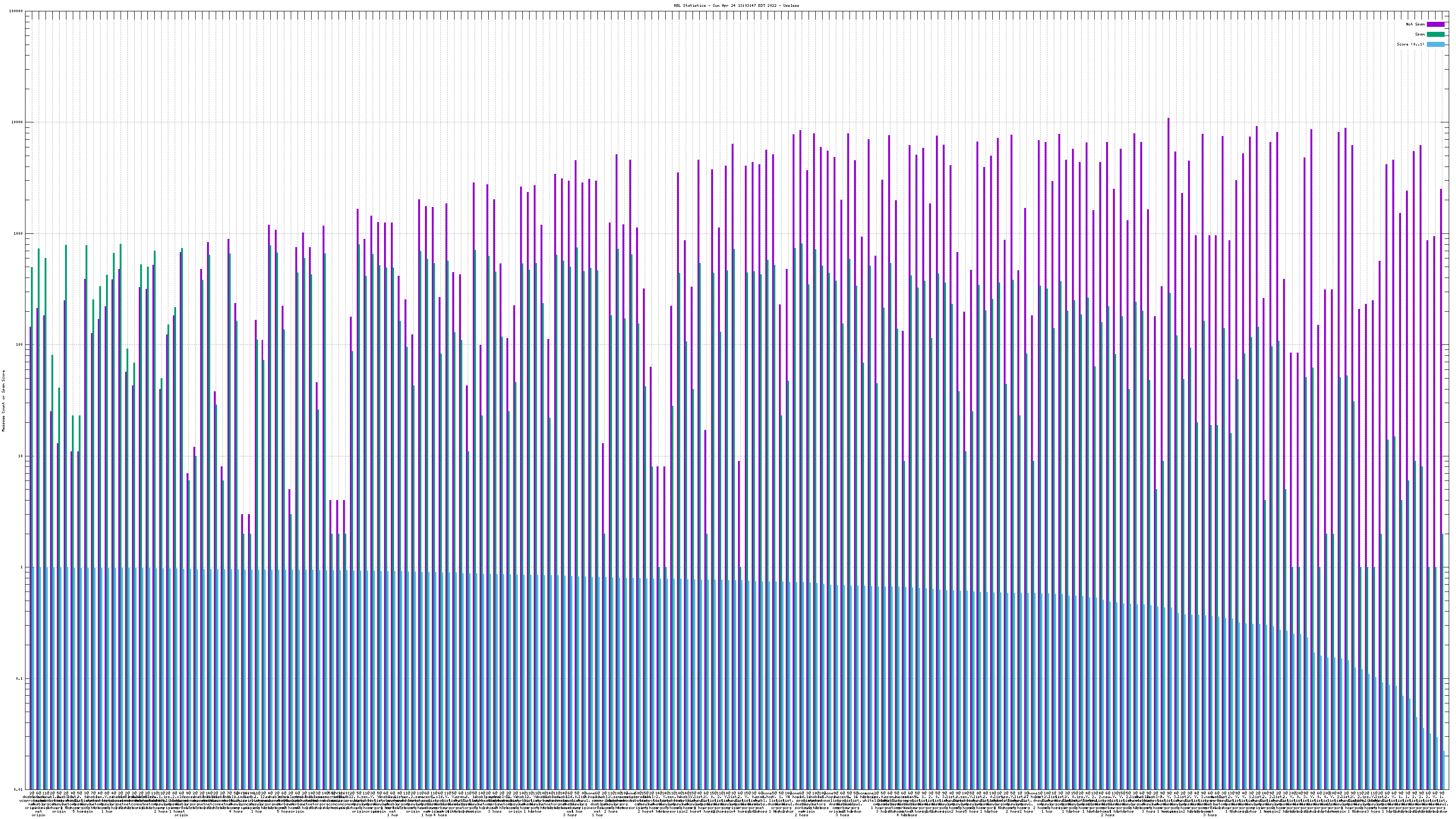Click the 10 y-axis tick label

pos(21,456)
